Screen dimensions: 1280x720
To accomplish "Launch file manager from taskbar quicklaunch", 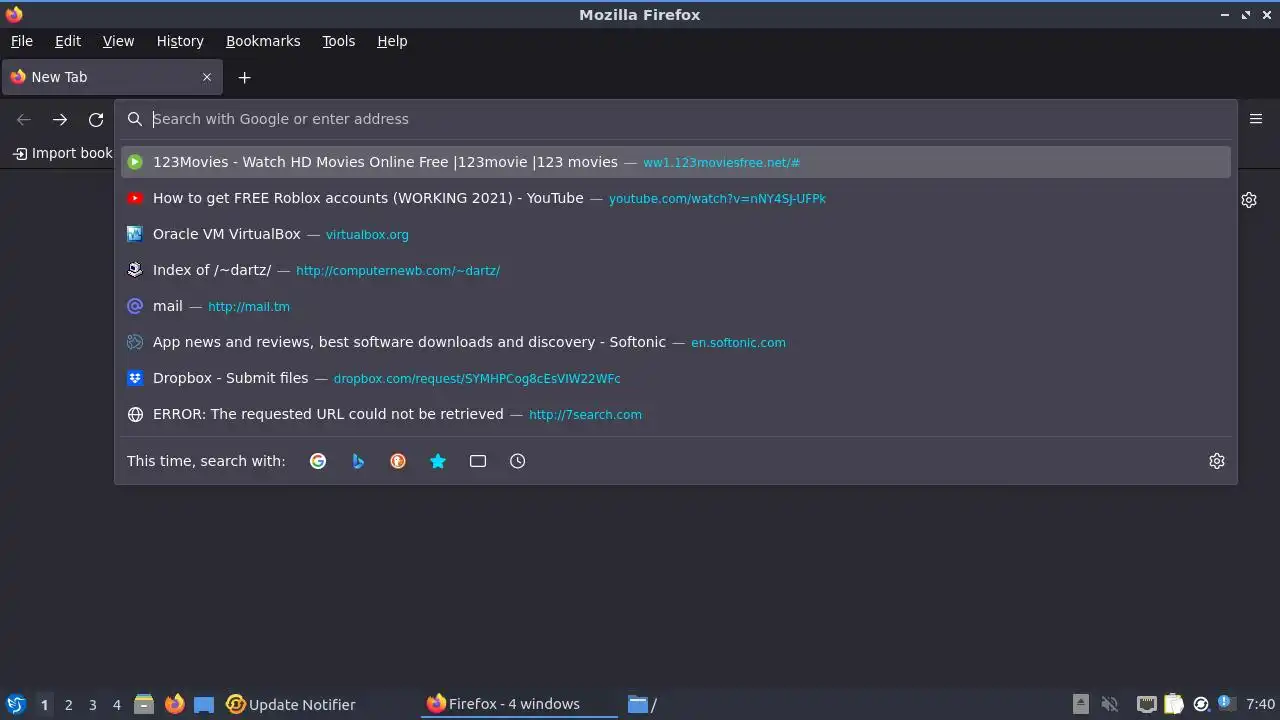I will click(144, 704).
